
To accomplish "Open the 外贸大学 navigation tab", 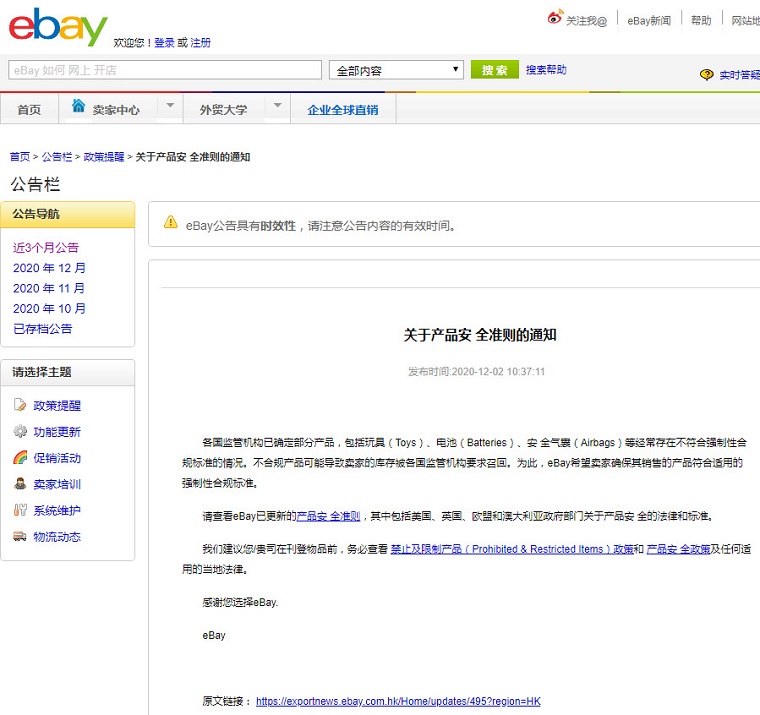I will click(x=223, y=110).
